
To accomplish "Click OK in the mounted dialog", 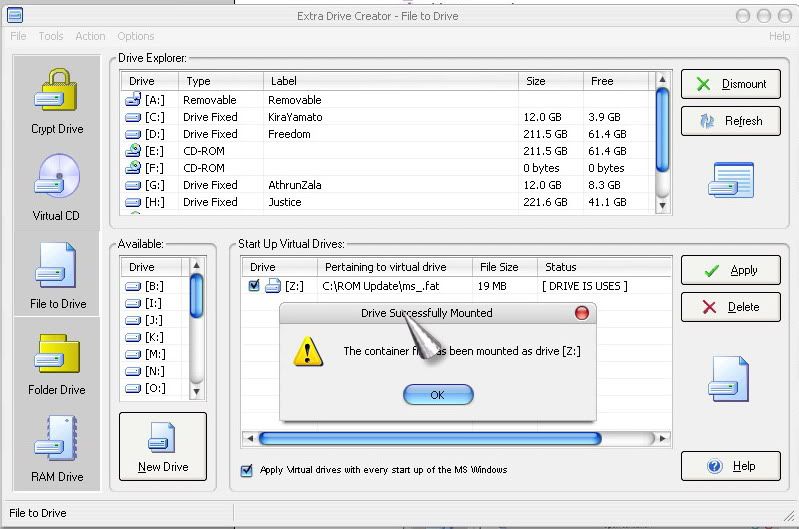I will pyautogui.click(x=437, y=395).
